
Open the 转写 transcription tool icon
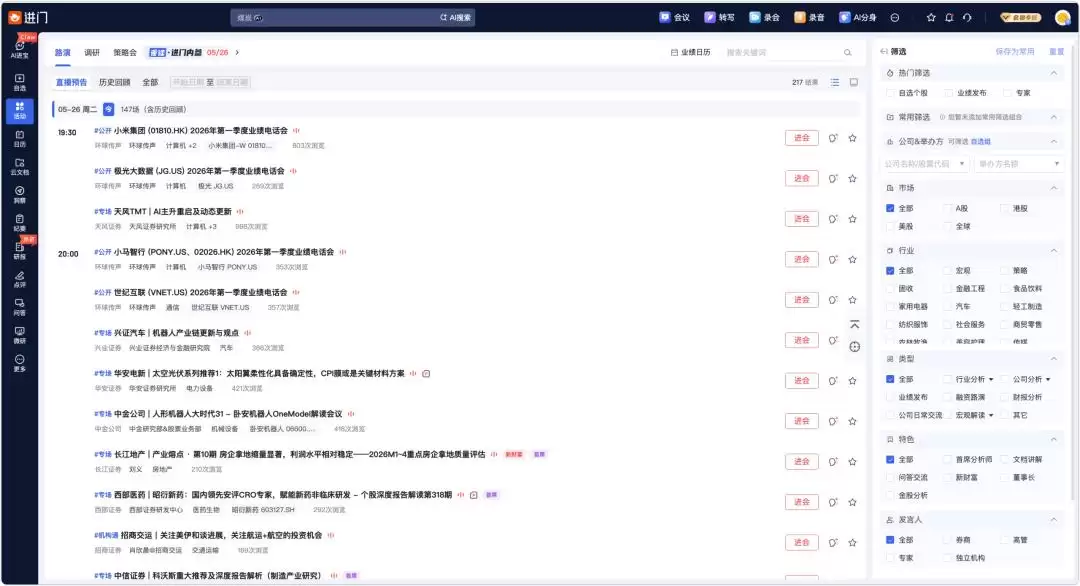point(719,18)
